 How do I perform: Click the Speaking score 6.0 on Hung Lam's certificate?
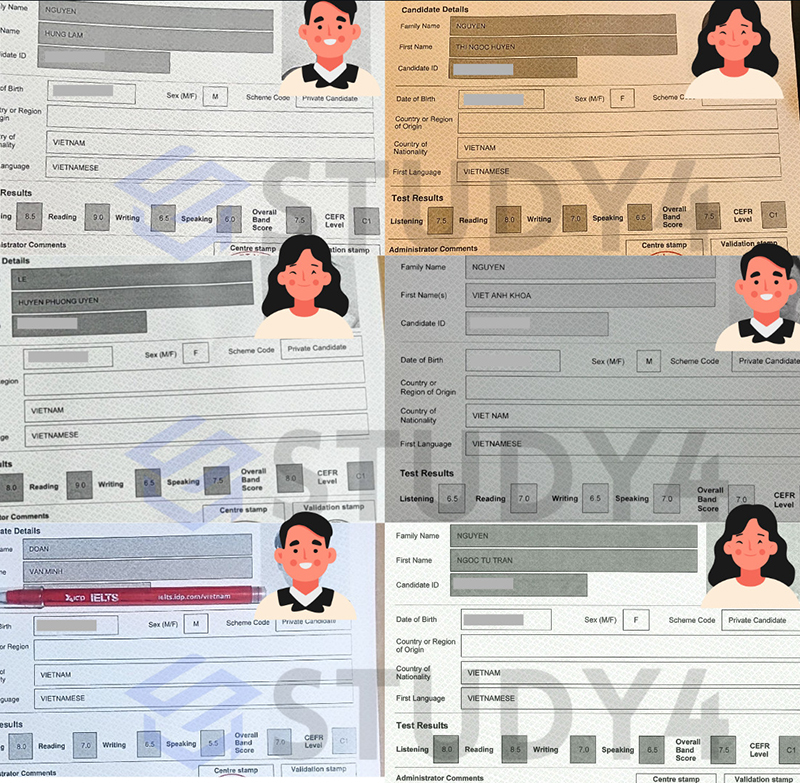(229, 219)
